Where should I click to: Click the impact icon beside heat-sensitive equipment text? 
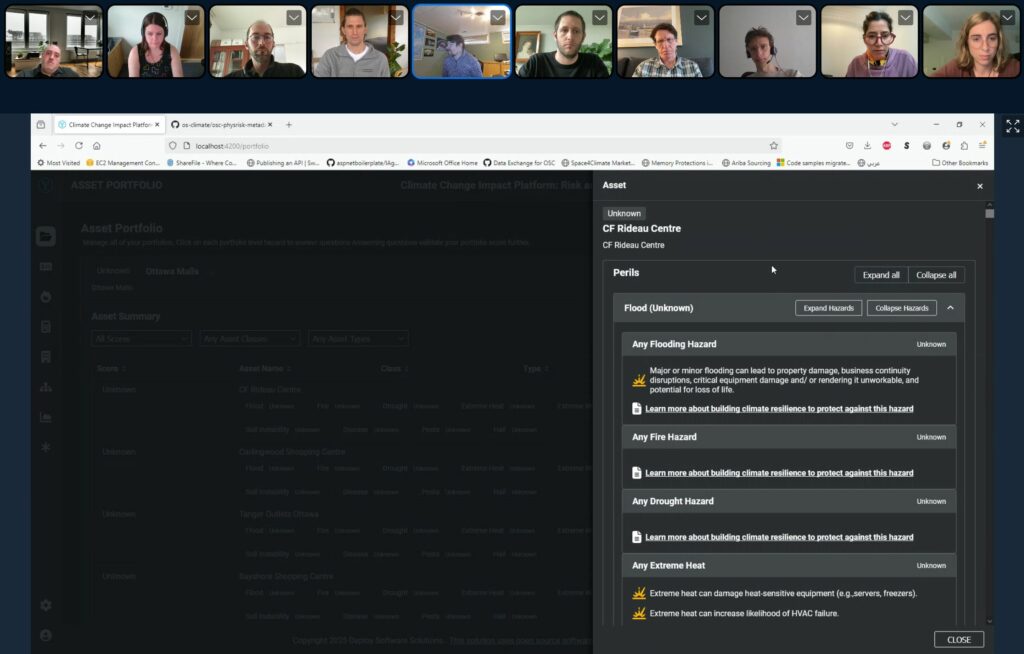pyautogui.click(x=639, y=593)
